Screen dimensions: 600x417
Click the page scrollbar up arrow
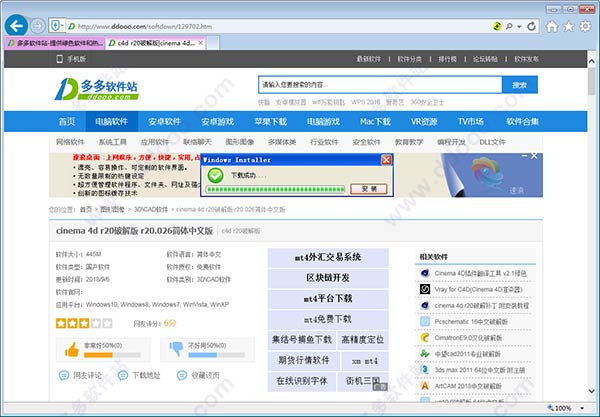point(592,61)
